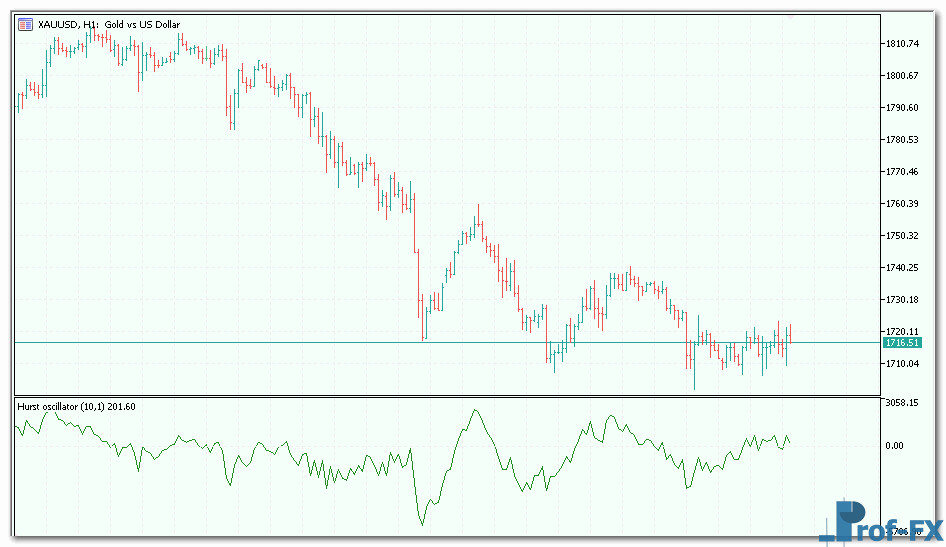
Task: Click the 1800.67 price scale label
Action: click(901, 76)
